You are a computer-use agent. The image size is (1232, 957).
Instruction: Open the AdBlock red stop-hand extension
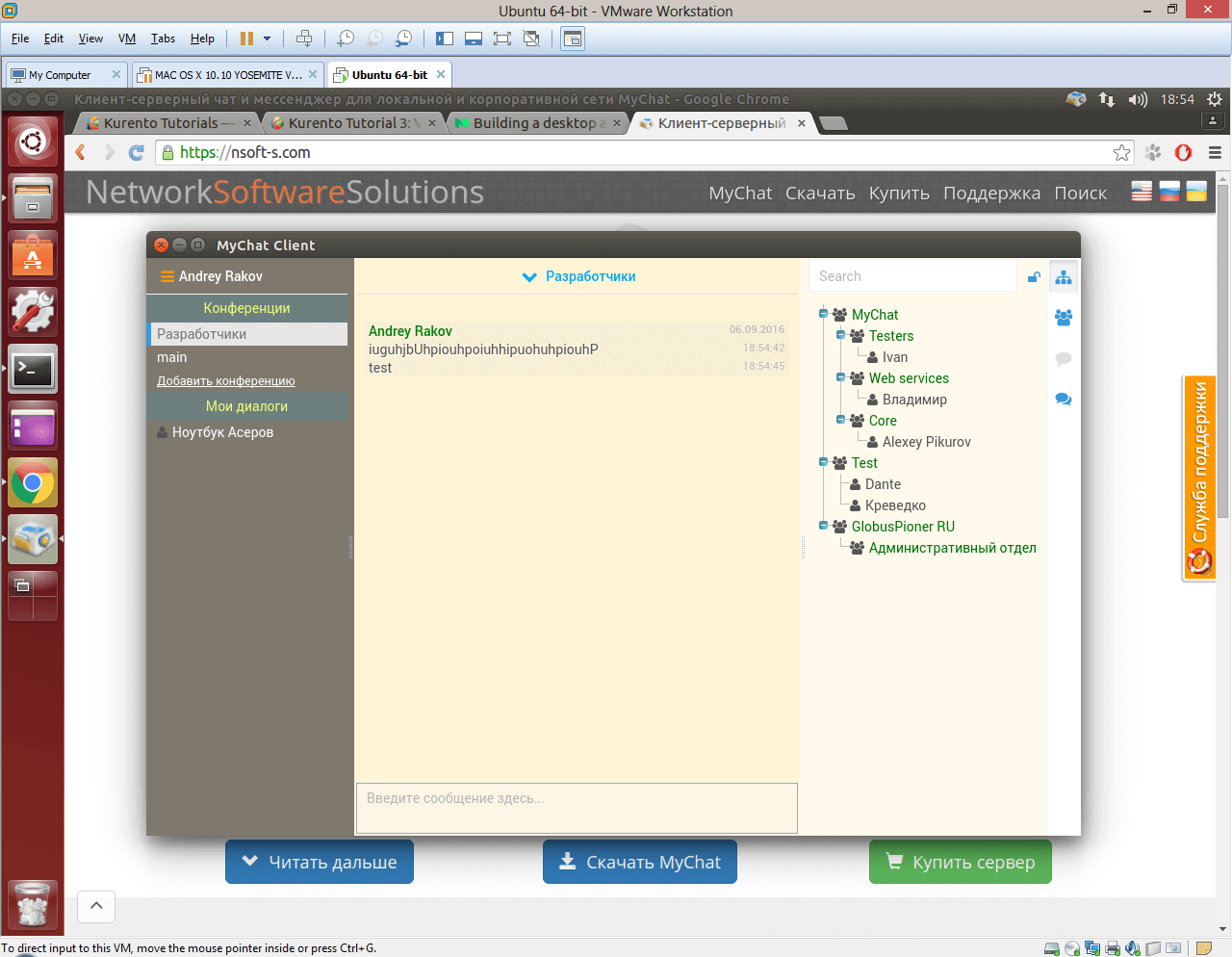1184,152
